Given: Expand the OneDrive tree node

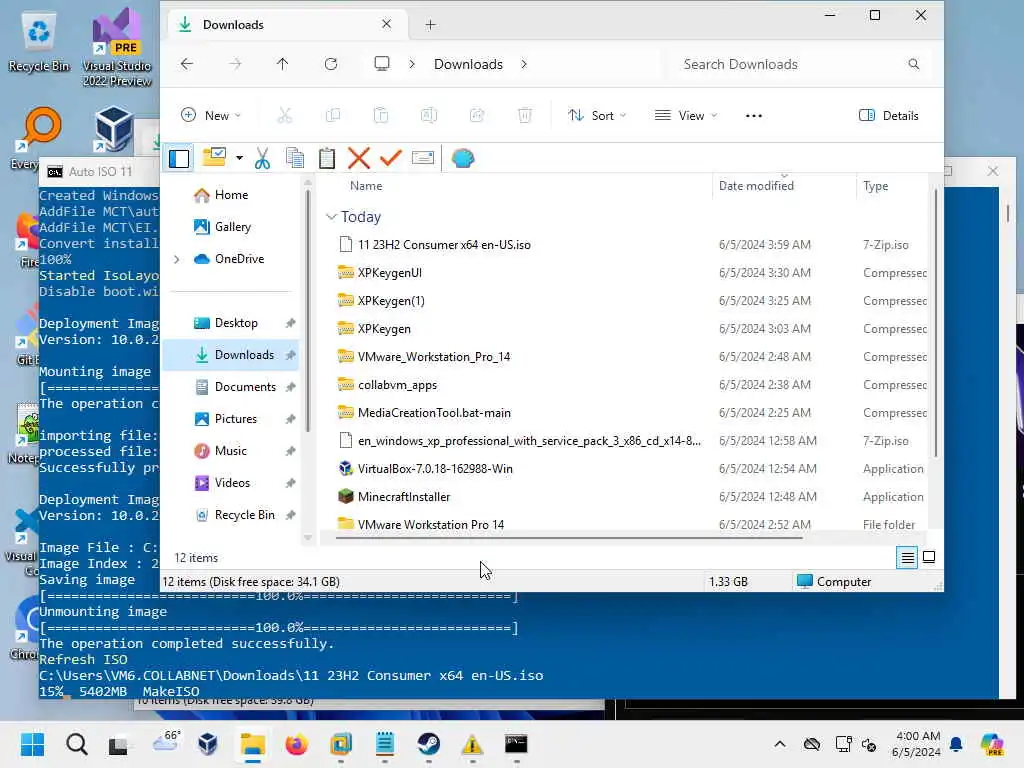Looking at the screenshot, I should click(x=176, y=259).
